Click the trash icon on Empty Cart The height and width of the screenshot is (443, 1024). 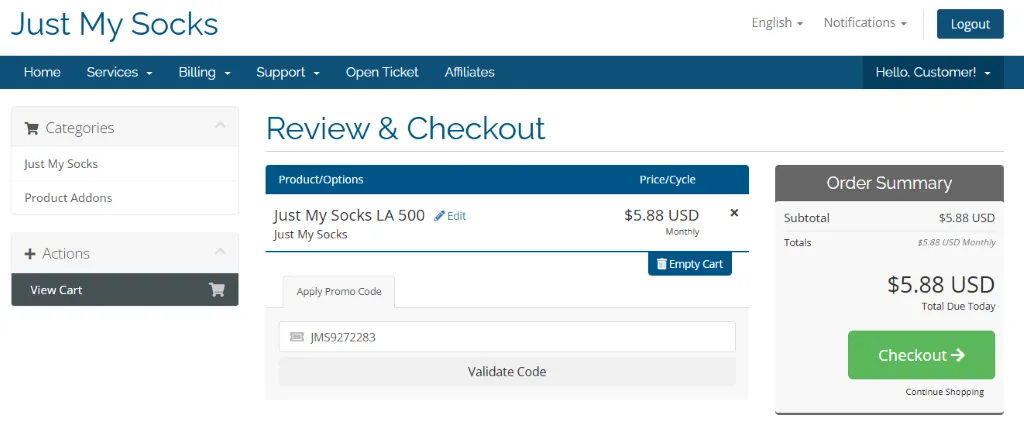(x=662, y=264)
